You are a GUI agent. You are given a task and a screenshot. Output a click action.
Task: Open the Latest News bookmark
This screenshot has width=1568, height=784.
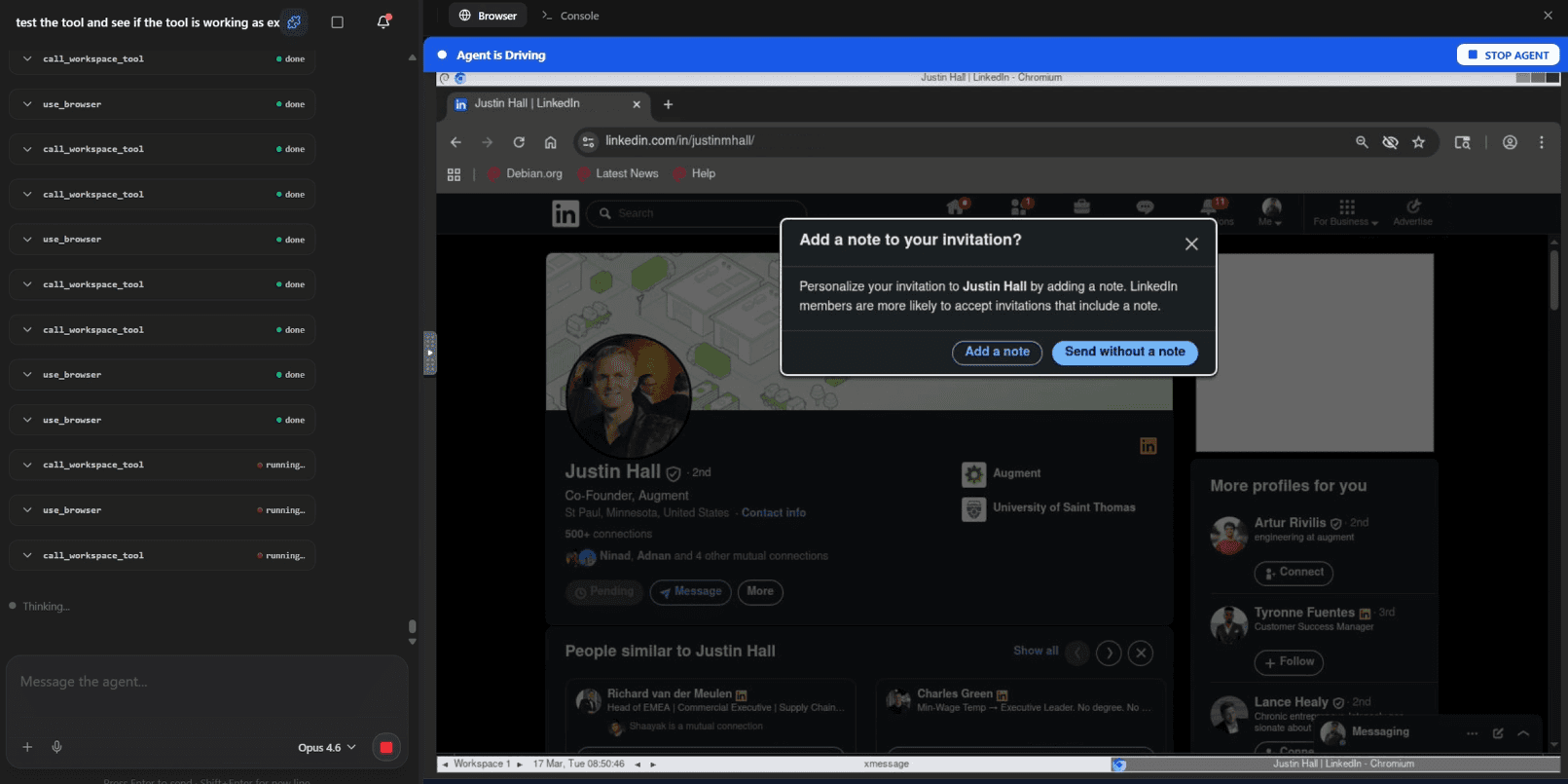click(x=618, y=173)
